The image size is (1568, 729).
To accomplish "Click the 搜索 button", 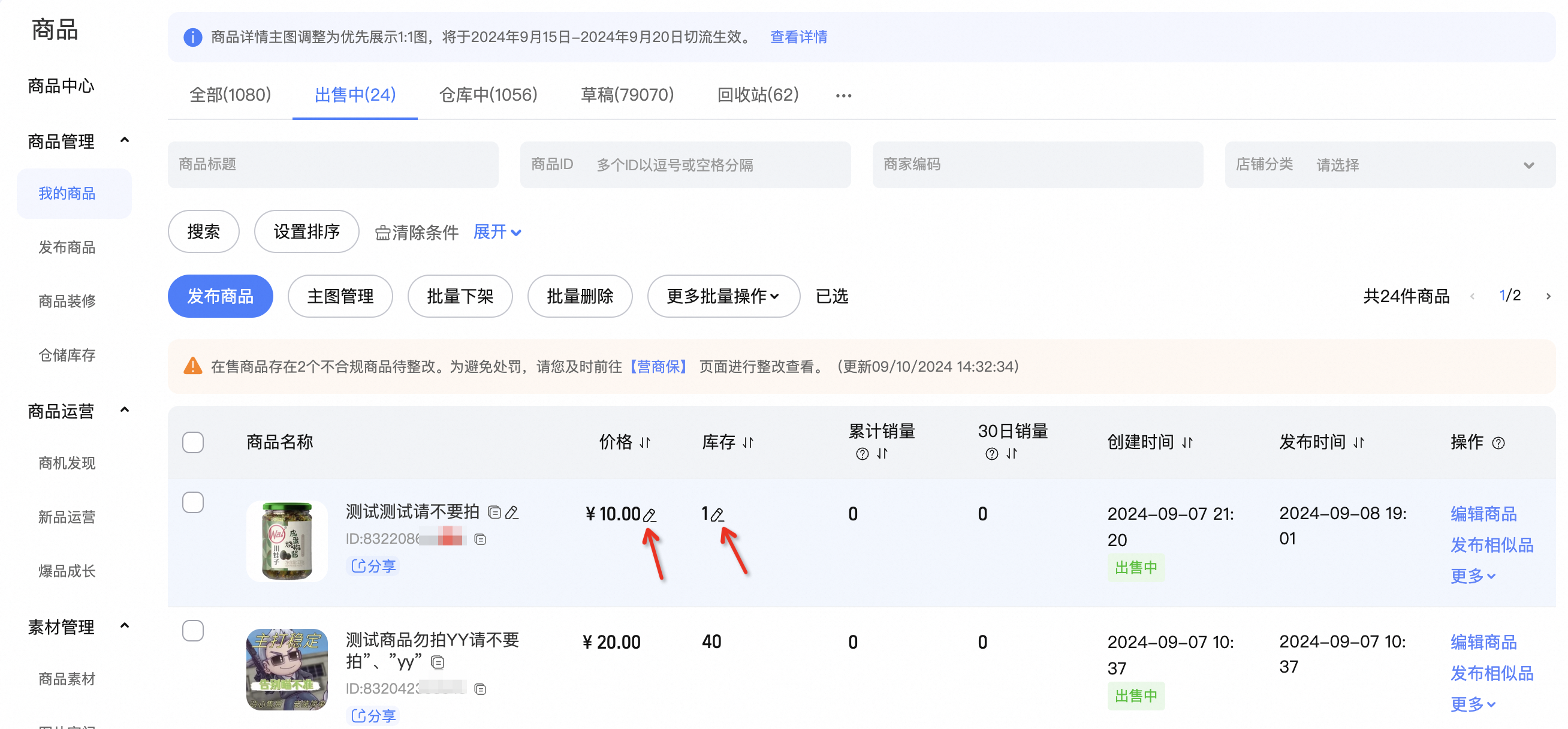I will [203, 232].
